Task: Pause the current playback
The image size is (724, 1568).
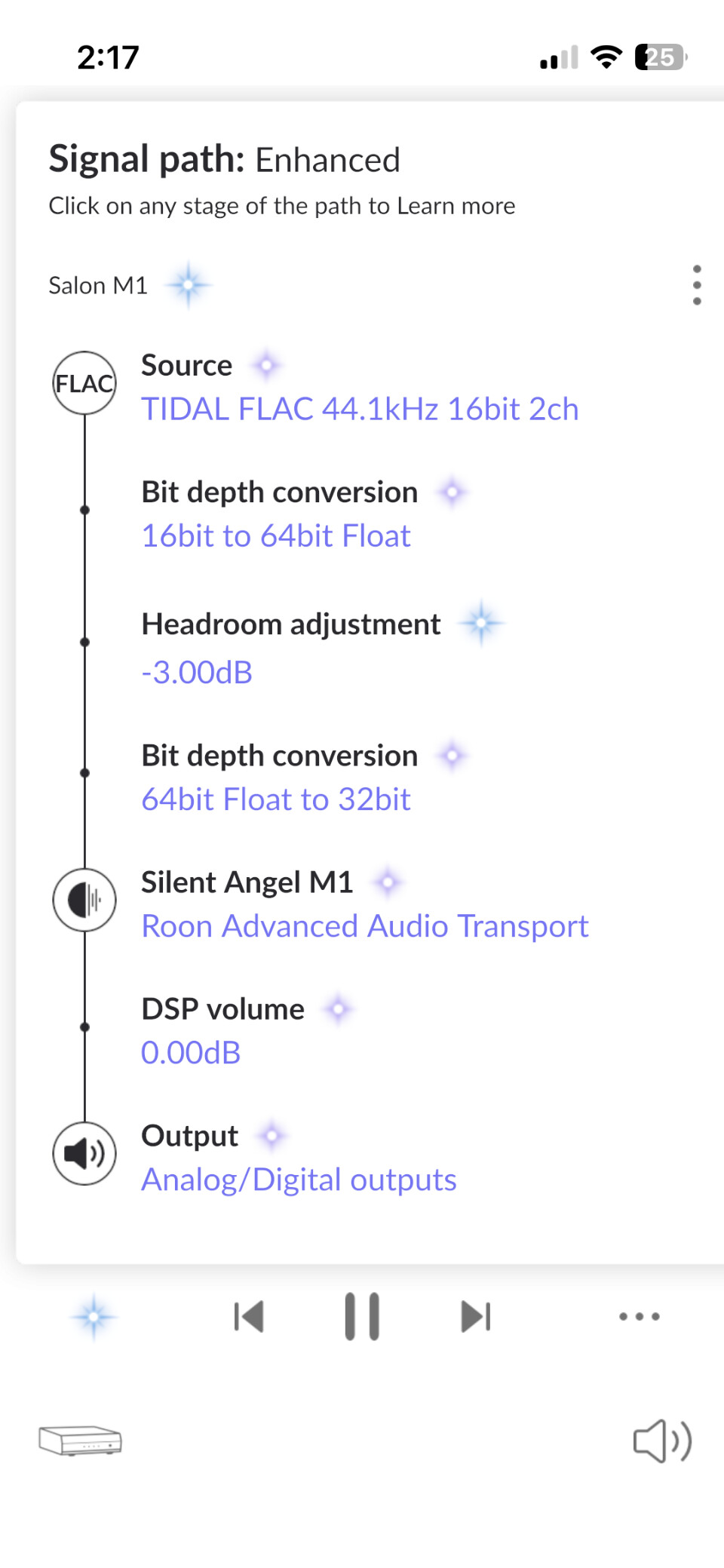Action: click(362, 1317)
